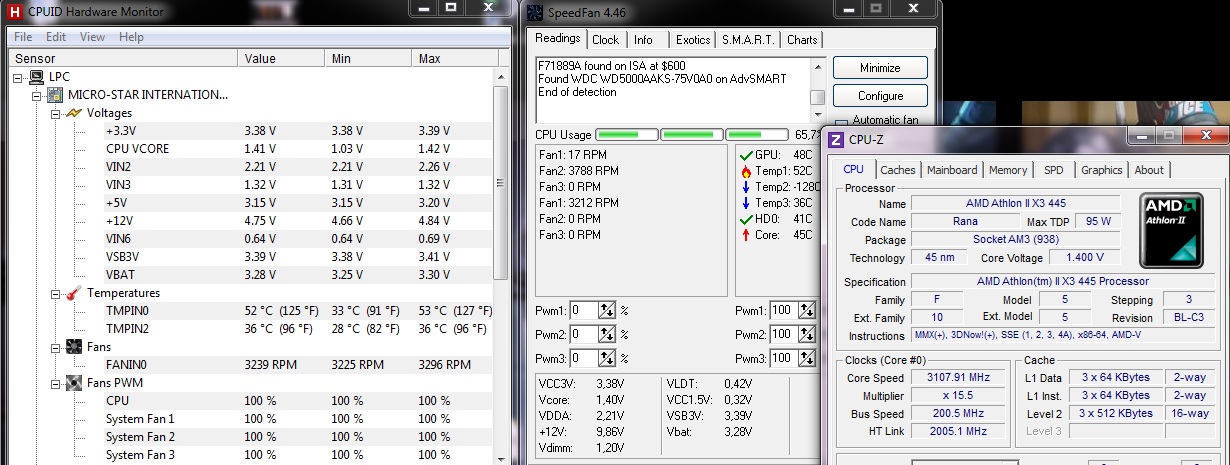Click the third CPU Usage bar in SpeedFan
The image size is (1230, 465).
[x=757, y=135]
